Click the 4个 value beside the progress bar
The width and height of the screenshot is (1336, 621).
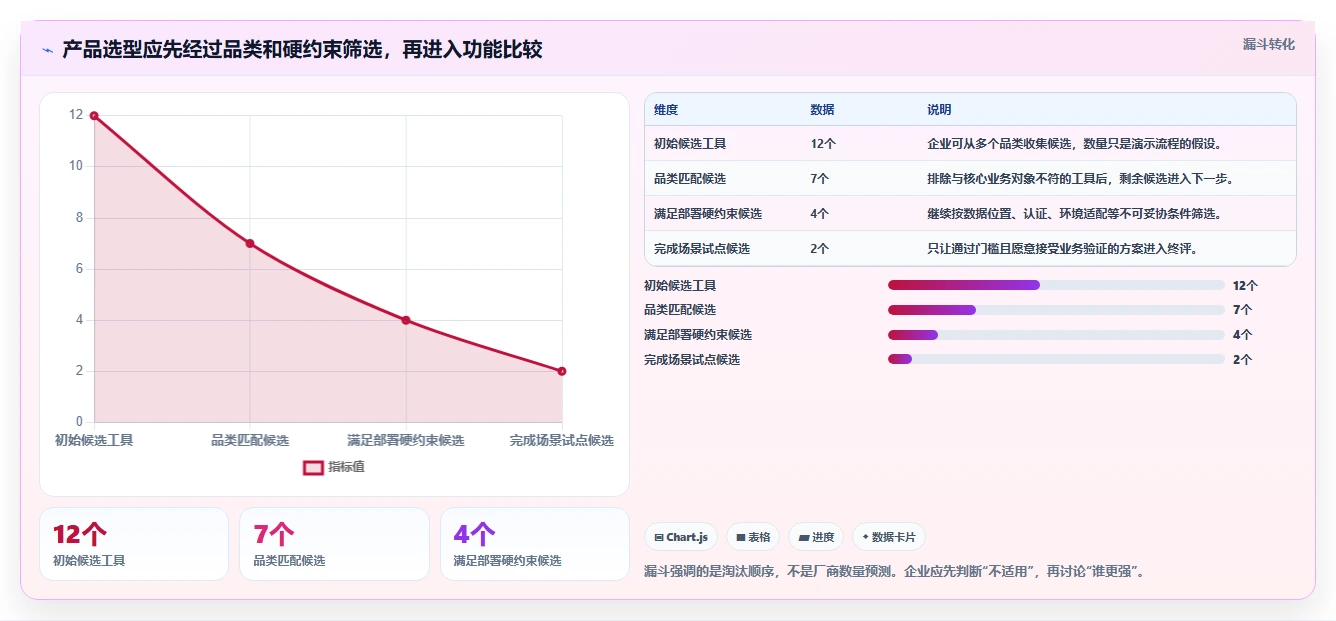(x=1242, y=335)
